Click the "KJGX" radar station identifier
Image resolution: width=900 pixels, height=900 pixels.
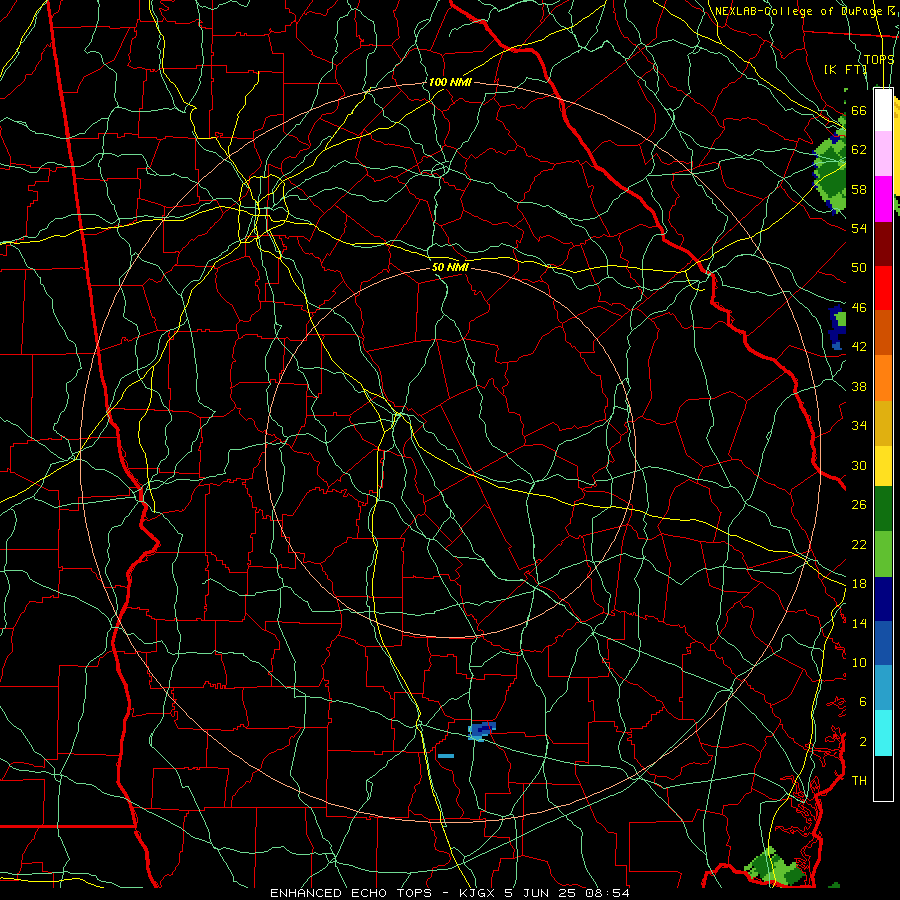478,893
